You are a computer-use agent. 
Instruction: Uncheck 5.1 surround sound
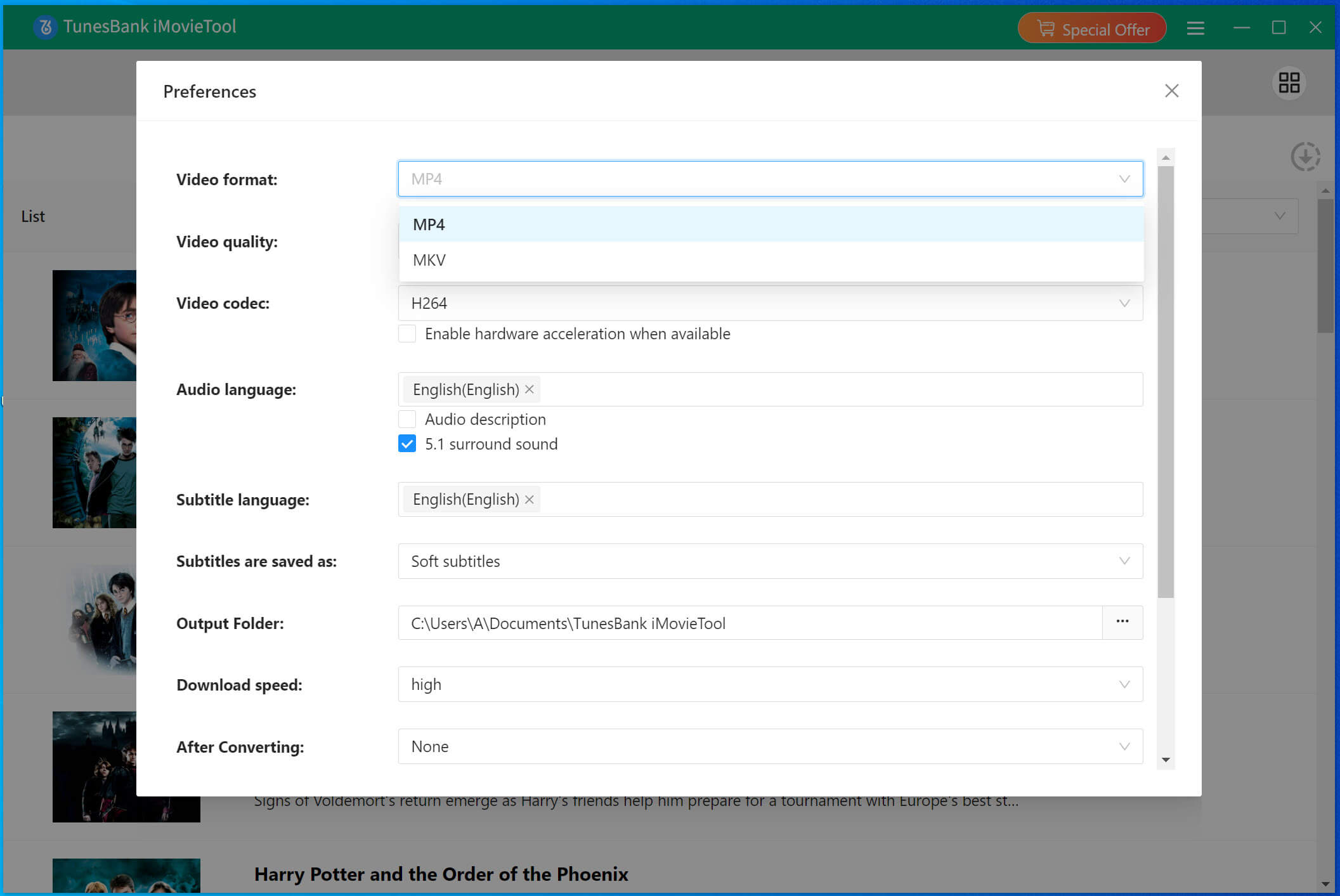(x=407, y=444)
